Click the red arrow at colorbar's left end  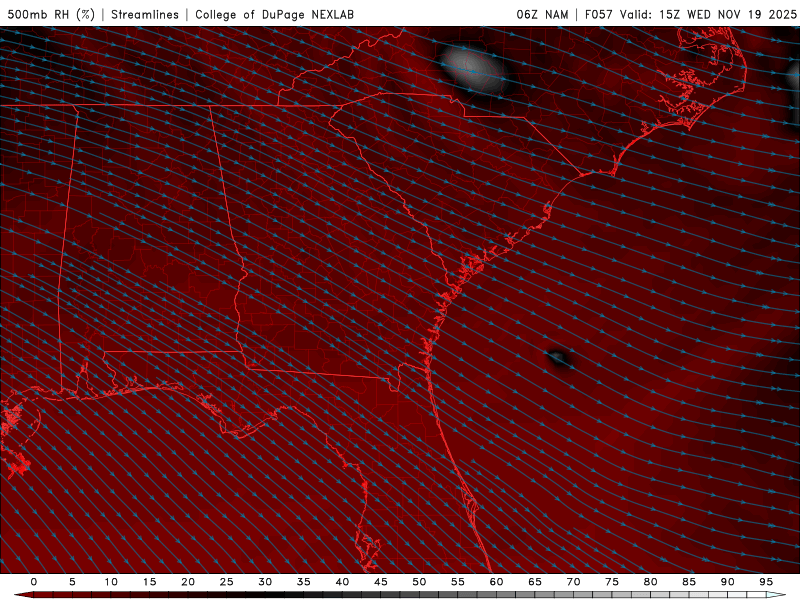click(x=23, y=595)
